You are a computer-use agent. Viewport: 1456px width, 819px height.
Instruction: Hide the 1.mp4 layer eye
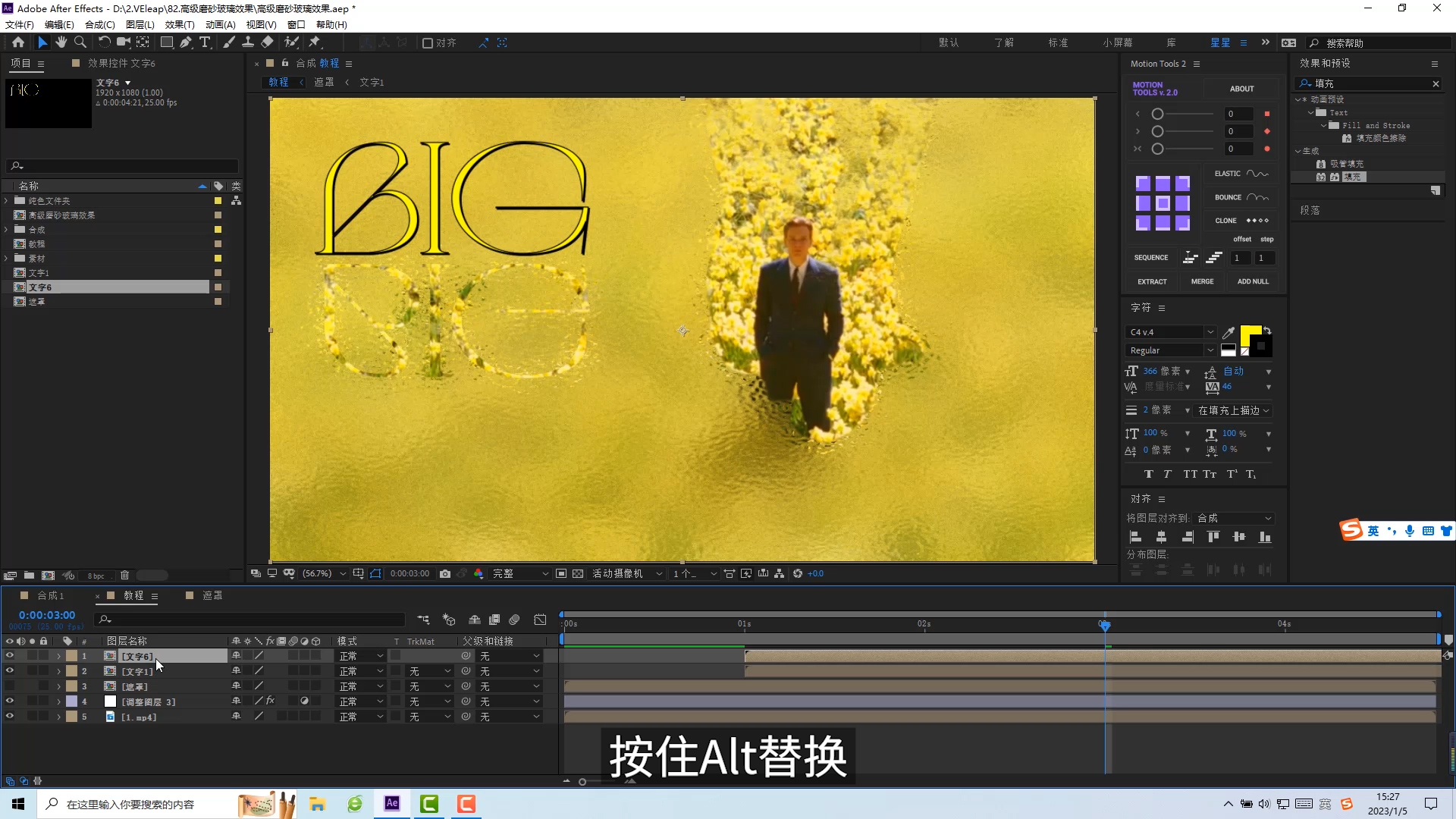click(10, 717)
